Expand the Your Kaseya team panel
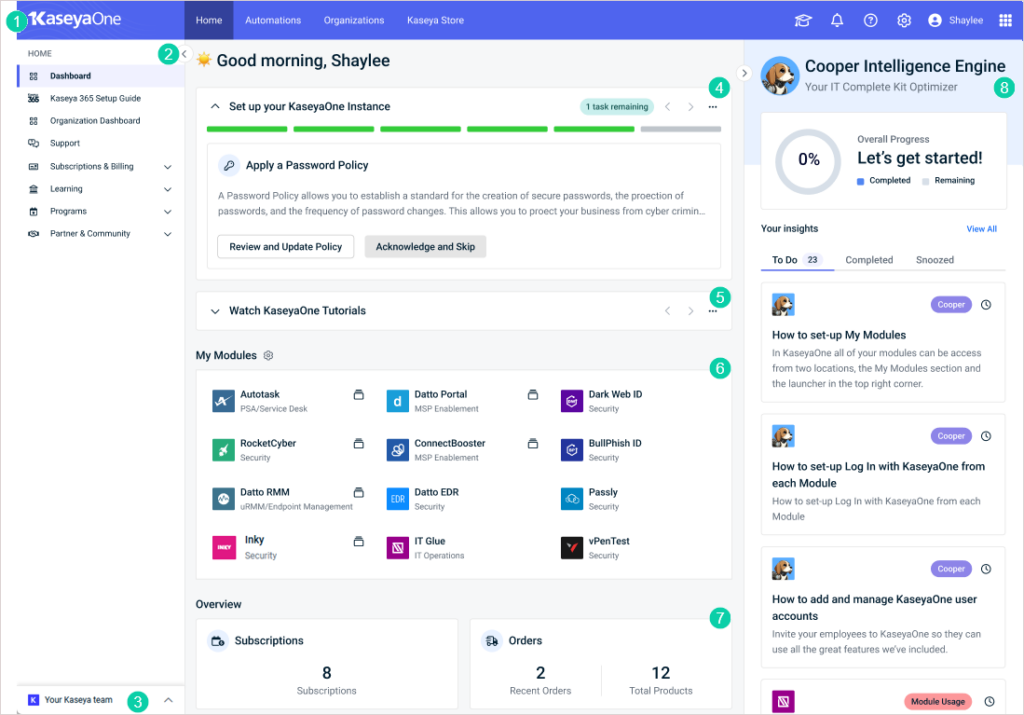 click(168, 700)
